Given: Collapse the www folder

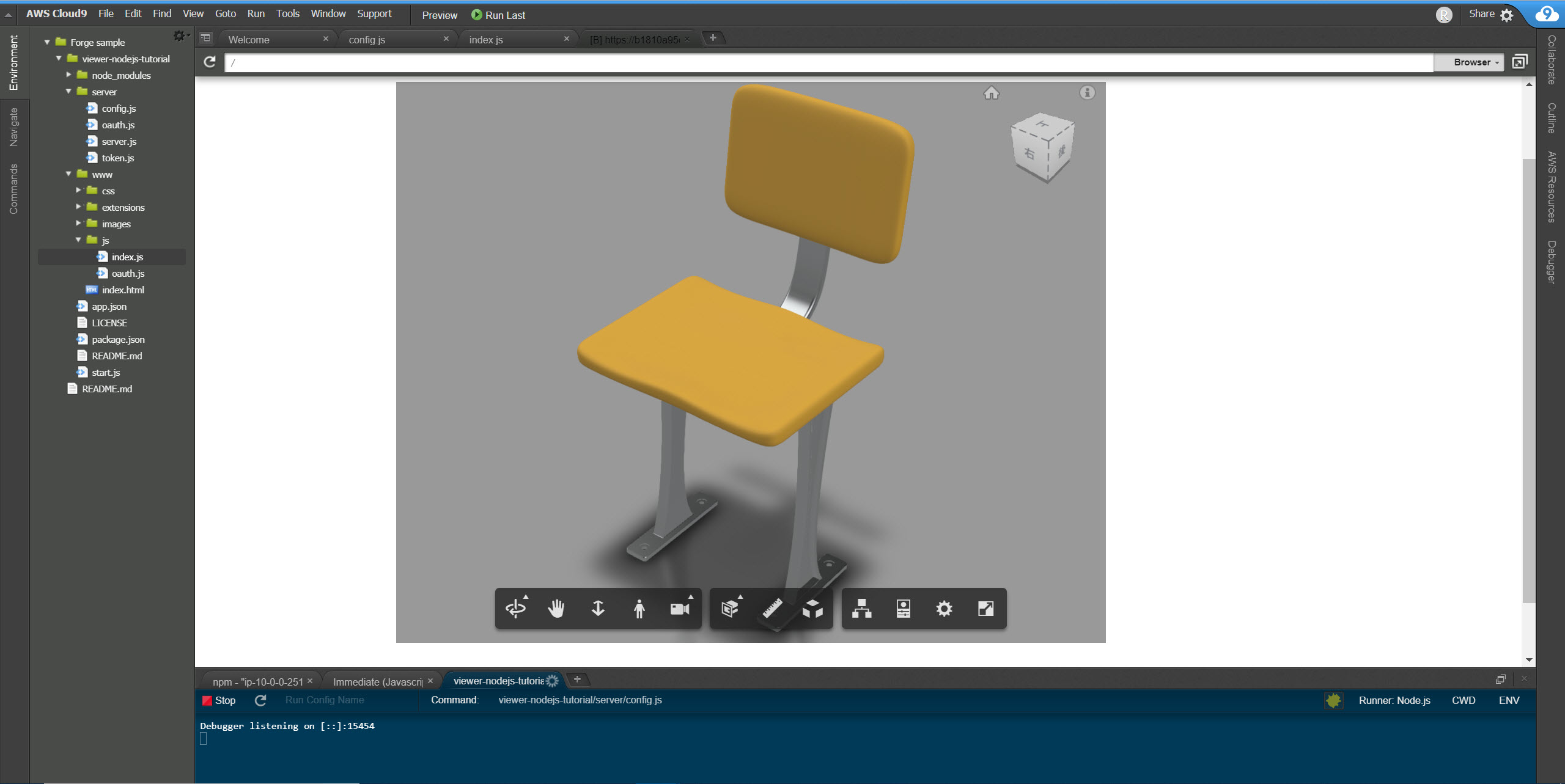Looking at the screenshot, I should [x=68, y=174].
